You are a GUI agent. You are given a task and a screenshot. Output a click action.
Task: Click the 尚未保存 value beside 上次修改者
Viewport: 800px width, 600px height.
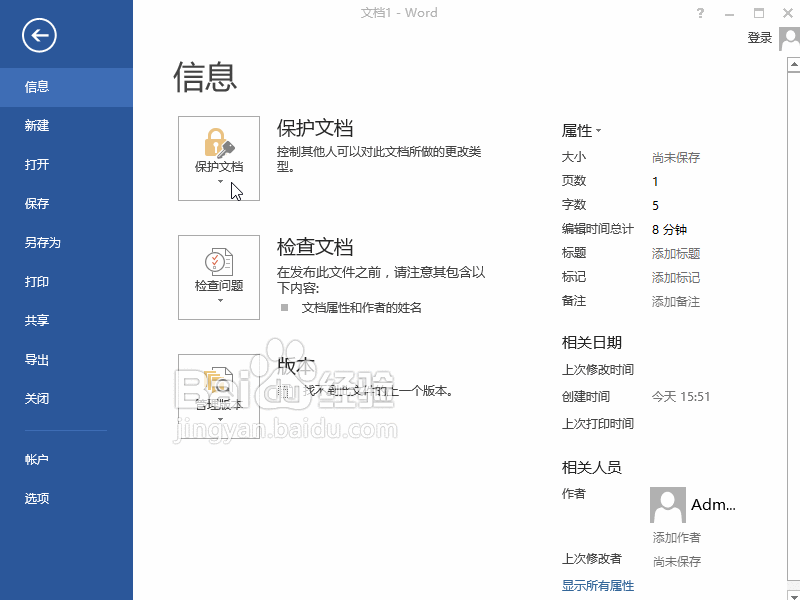click(677, 561)
